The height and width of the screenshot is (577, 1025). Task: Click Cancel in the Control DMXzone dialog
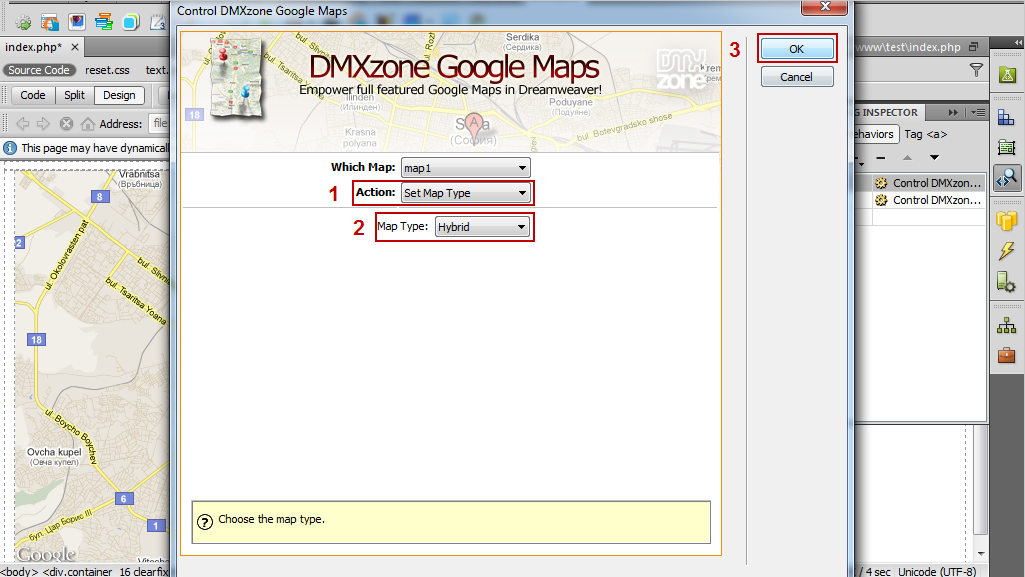click(x=796, y=76)
